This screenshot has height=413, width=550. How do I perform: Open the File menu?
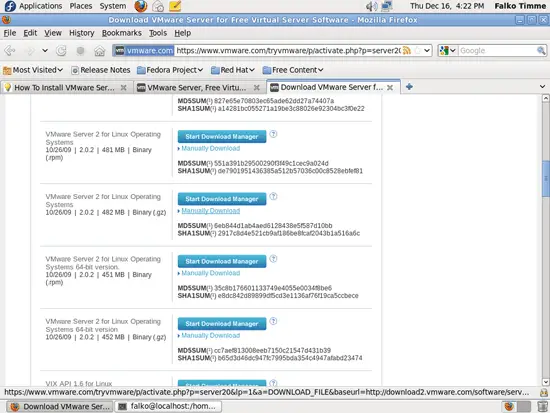point(10,33)
